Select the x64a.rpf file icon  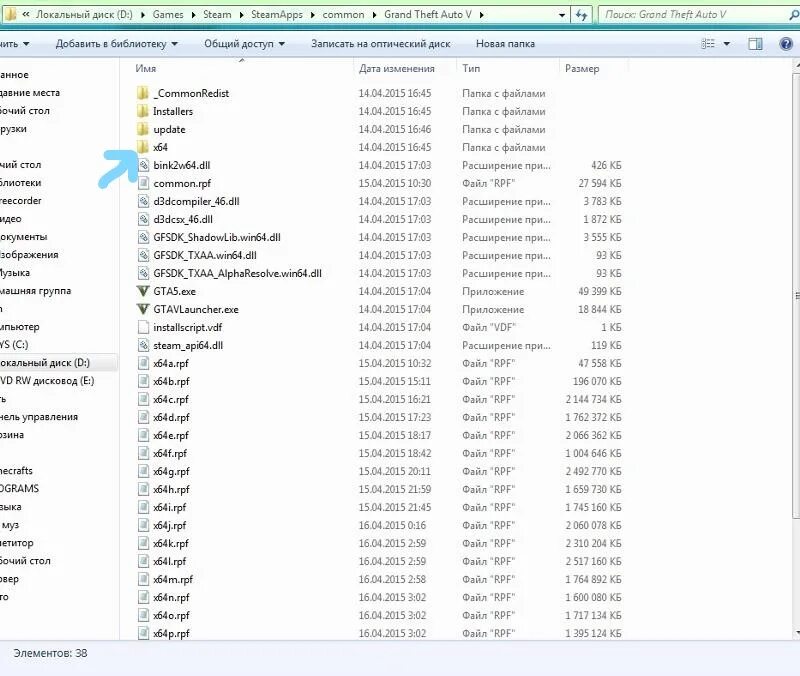point(143,363)
